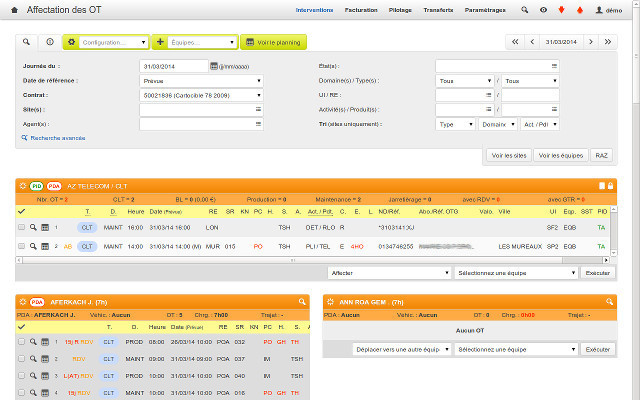Screen dimensions: 640x400
Task: Open the Facturation menu
Action: tap(361, 10)
